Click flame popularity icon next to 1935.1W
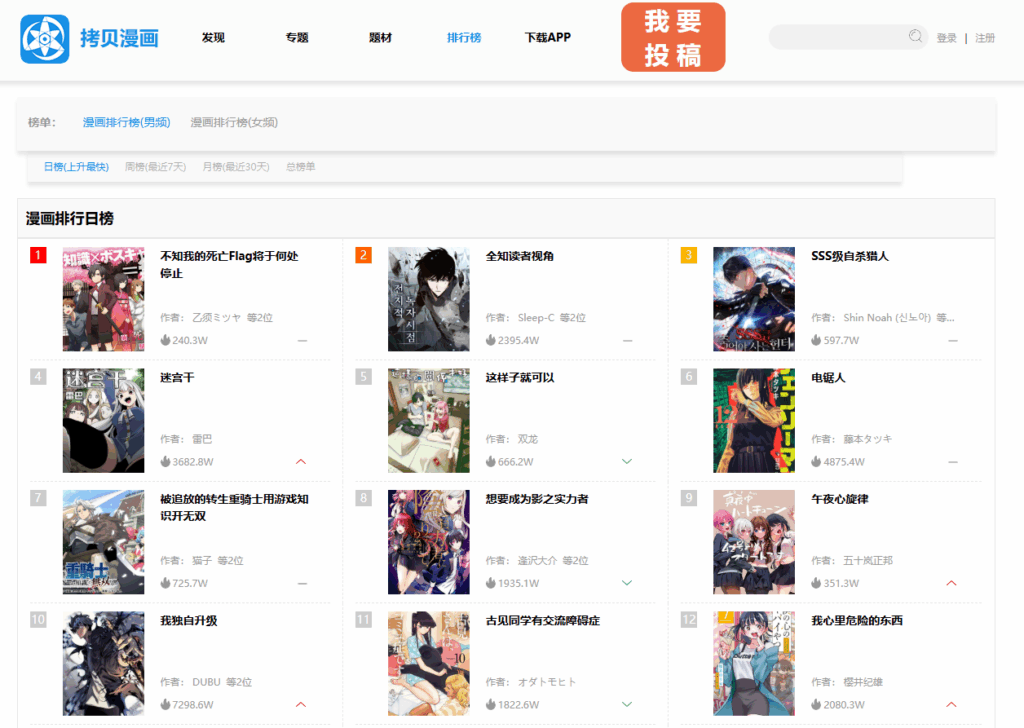1024x728 pixels. tap(490, 583)
